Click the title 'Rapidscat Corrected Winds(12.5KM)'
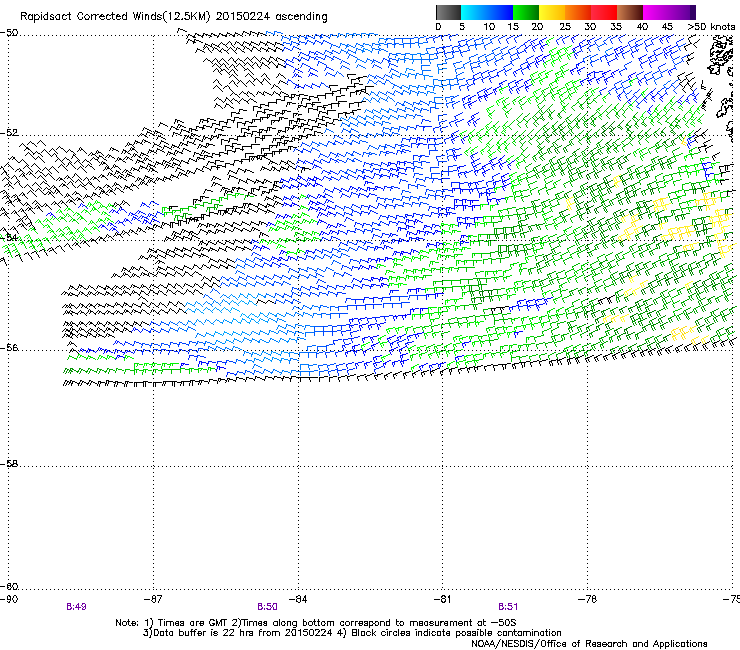The width and height of the screenshot is (740, 650). coord(115,17)
